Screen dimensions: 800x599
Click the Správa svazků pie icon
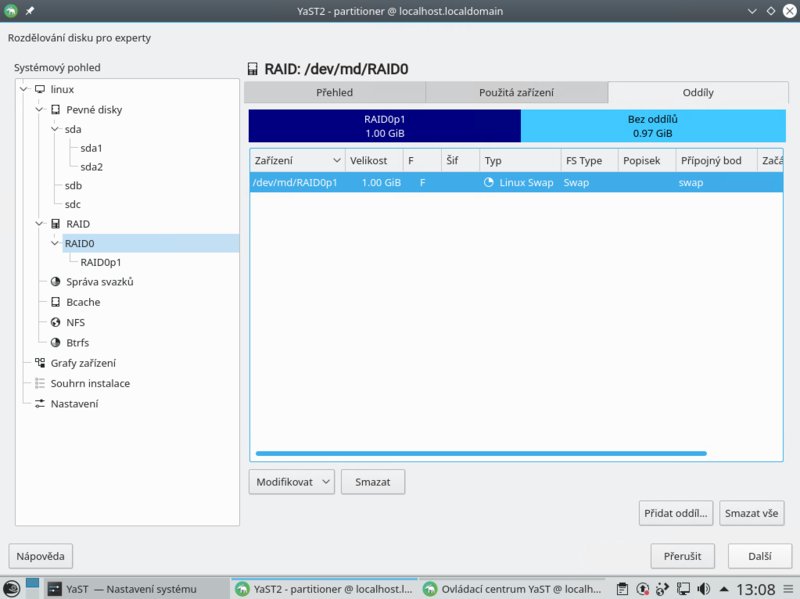click(x=56, y=282)
